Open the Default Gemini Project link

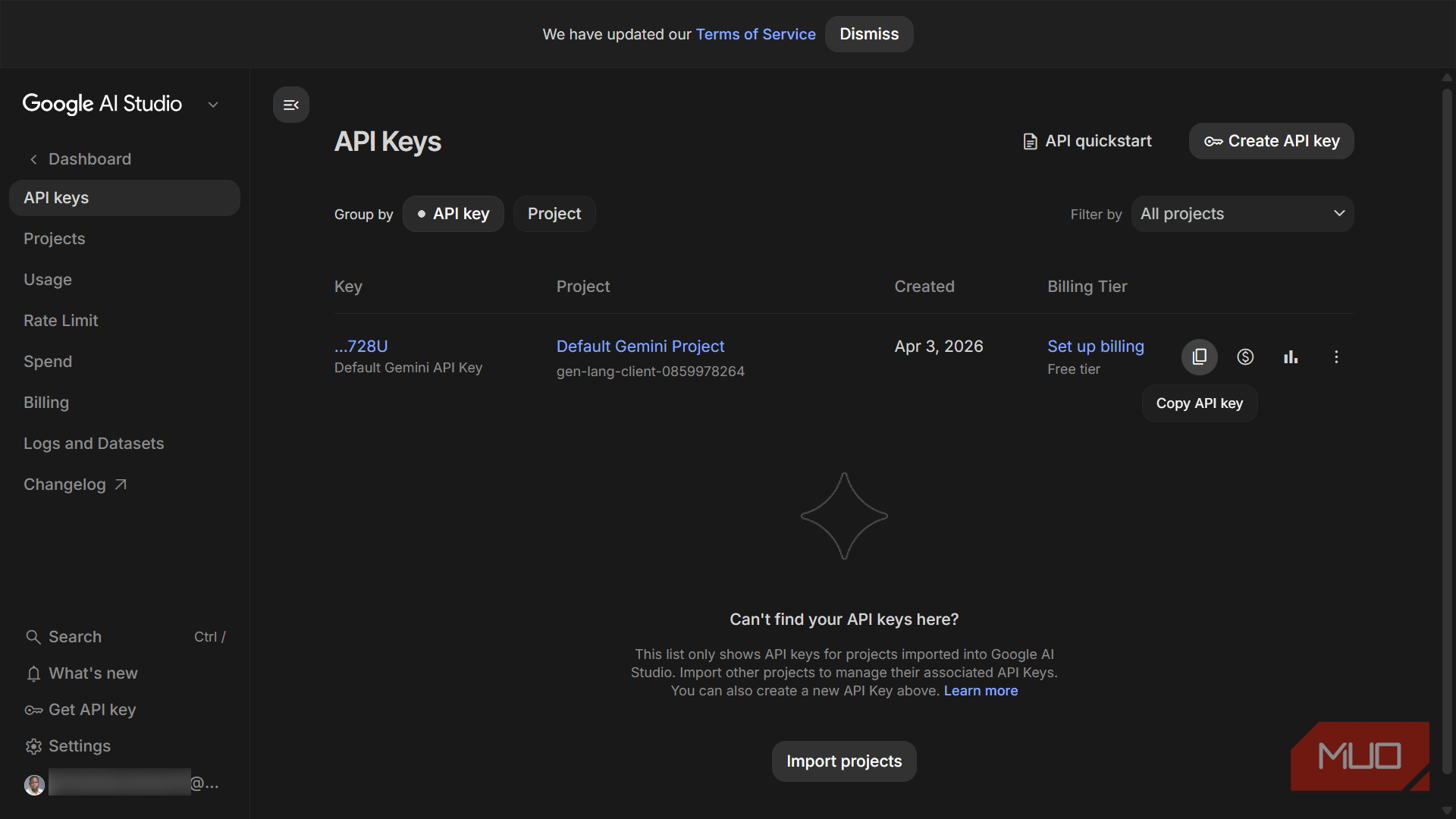point(640,347)
